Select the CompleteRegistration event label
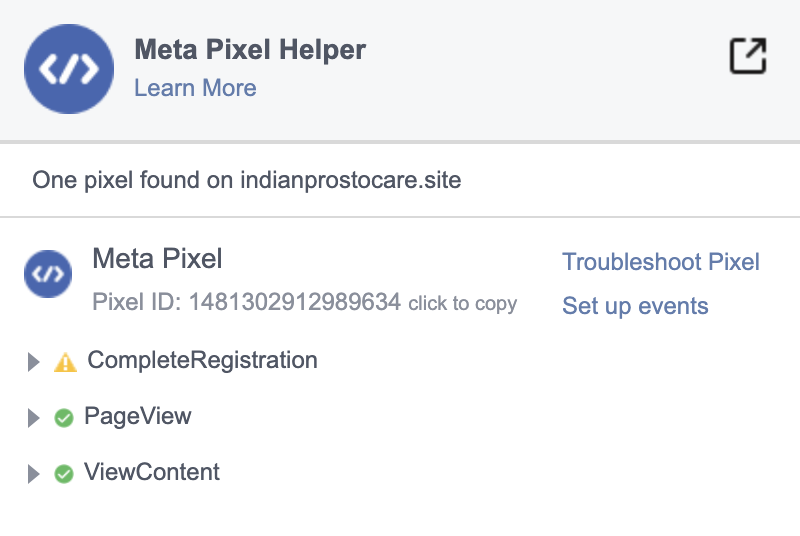The image size is (800, 536). [x=202, y=360]
